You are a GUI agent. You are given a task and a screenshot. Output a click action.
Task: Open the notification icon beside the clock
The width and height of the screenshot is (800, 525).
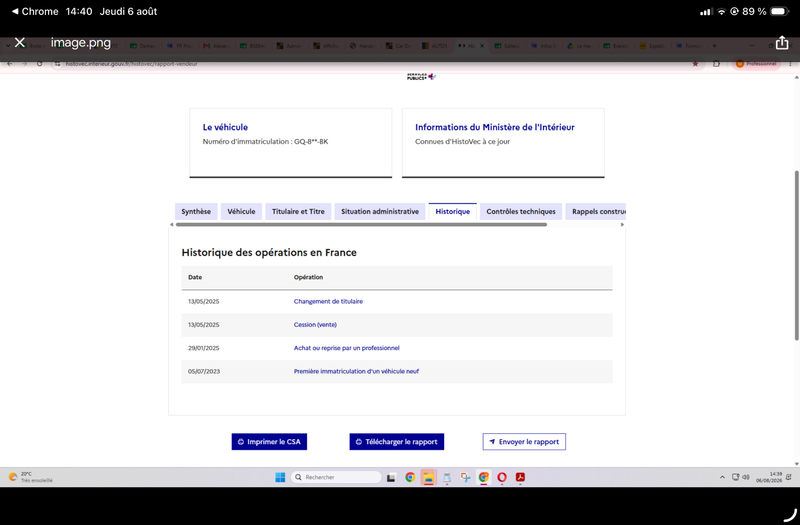click(789, 477)
